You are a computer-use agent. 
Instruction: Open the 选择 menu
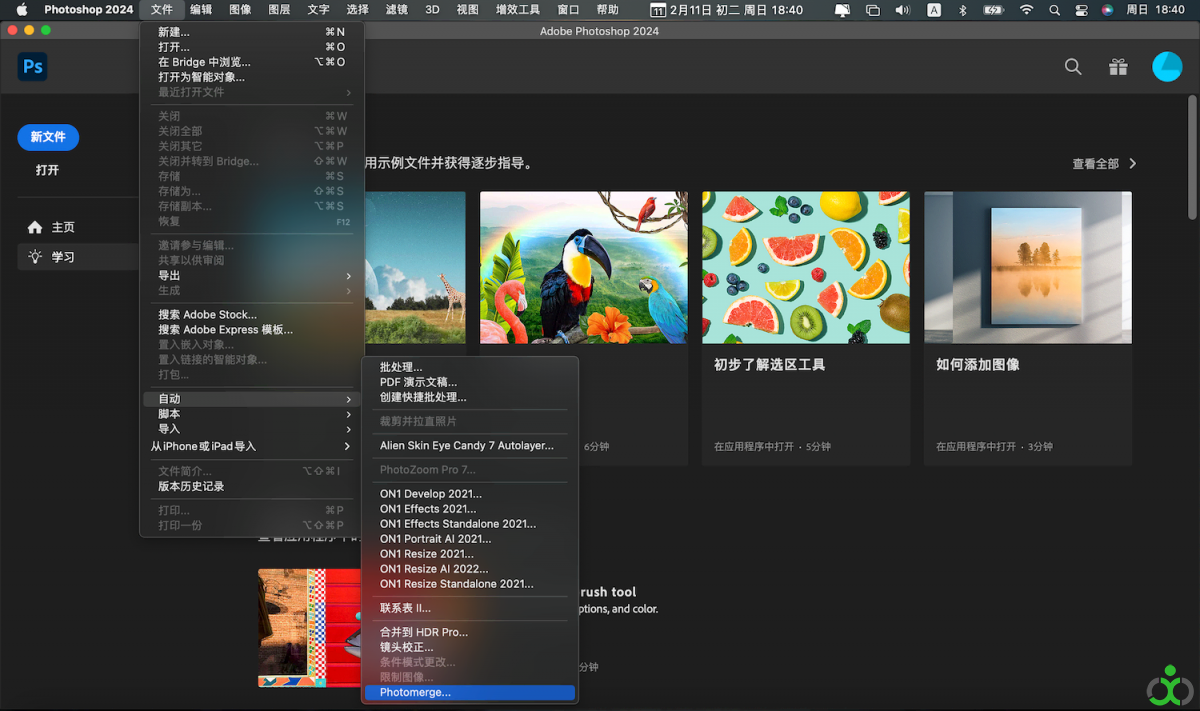pos(357,10)
